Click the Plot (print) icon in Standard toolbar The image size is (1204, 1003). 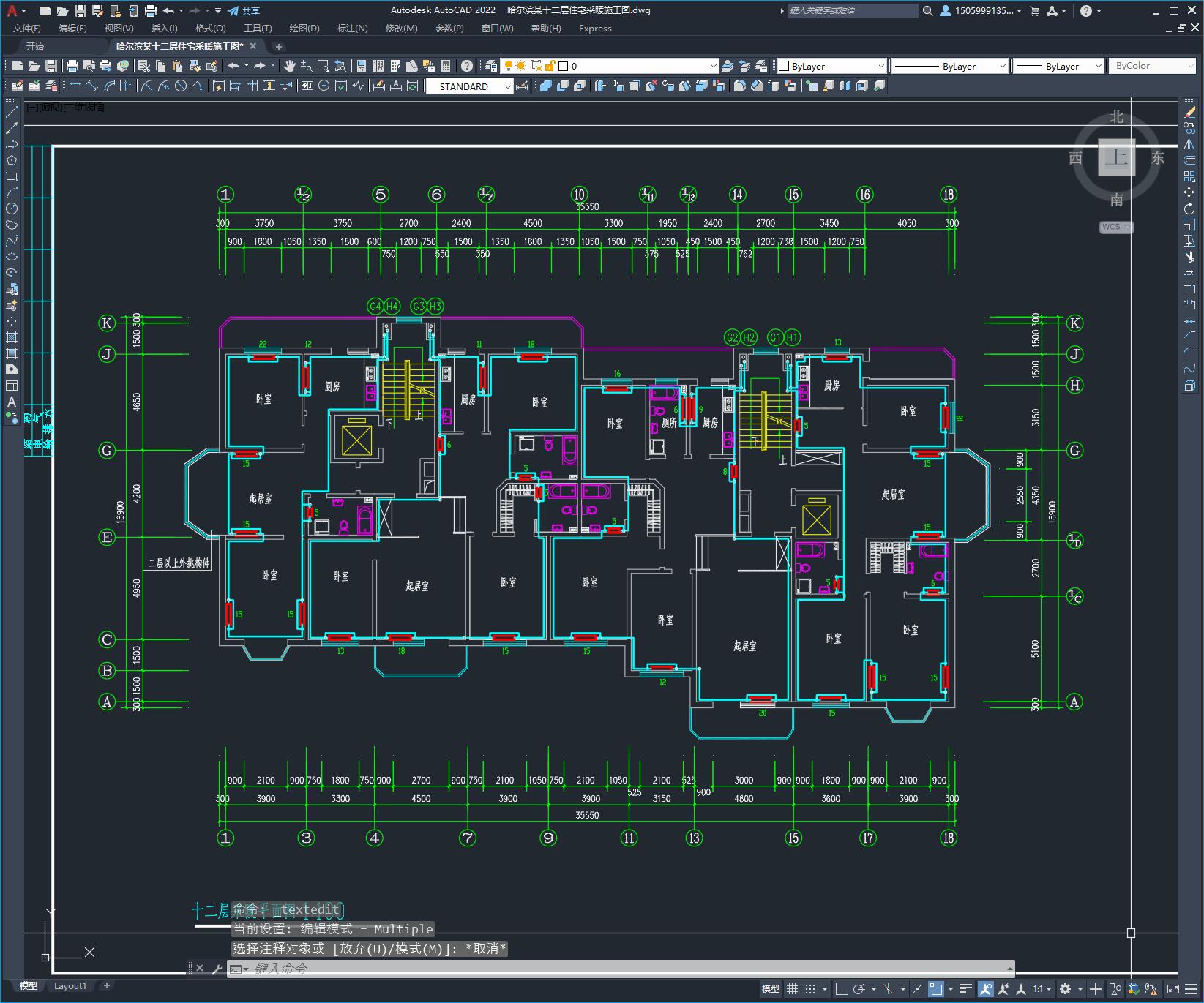pyautogui.click(x=72, y=66)
